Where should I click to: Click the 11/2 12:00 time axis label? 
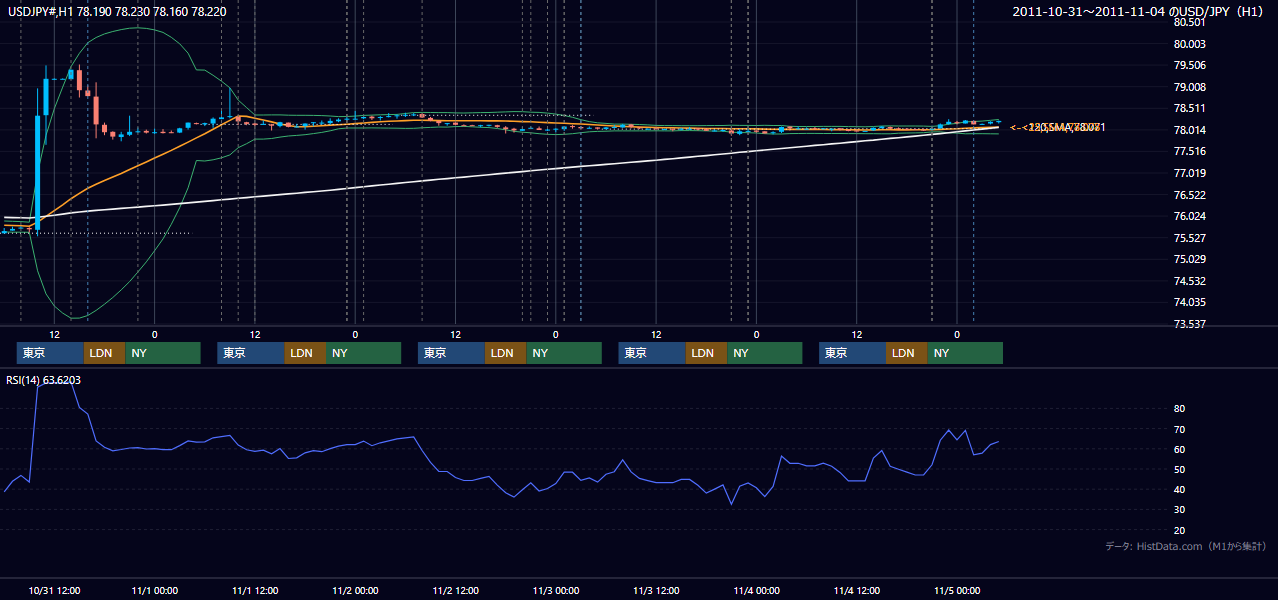click(x=456, y=590)
